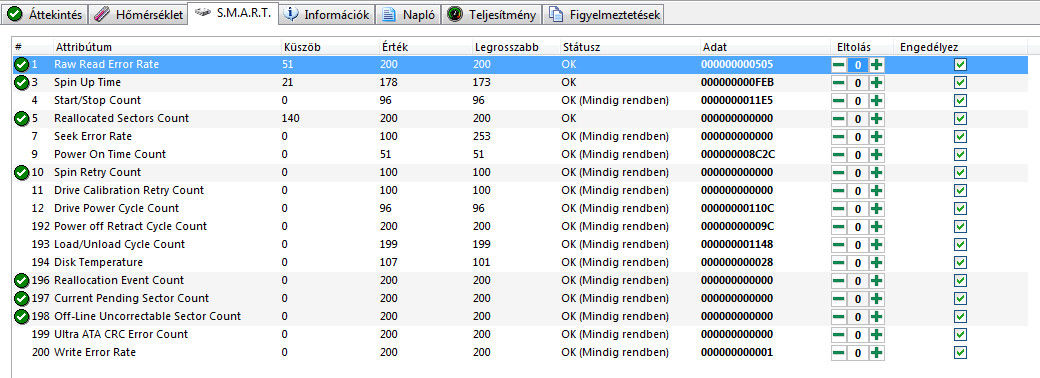1040x378 pixels.
Task: Click green check icon beside Raw Read Error Rate
Action: [x=21, y=64]
